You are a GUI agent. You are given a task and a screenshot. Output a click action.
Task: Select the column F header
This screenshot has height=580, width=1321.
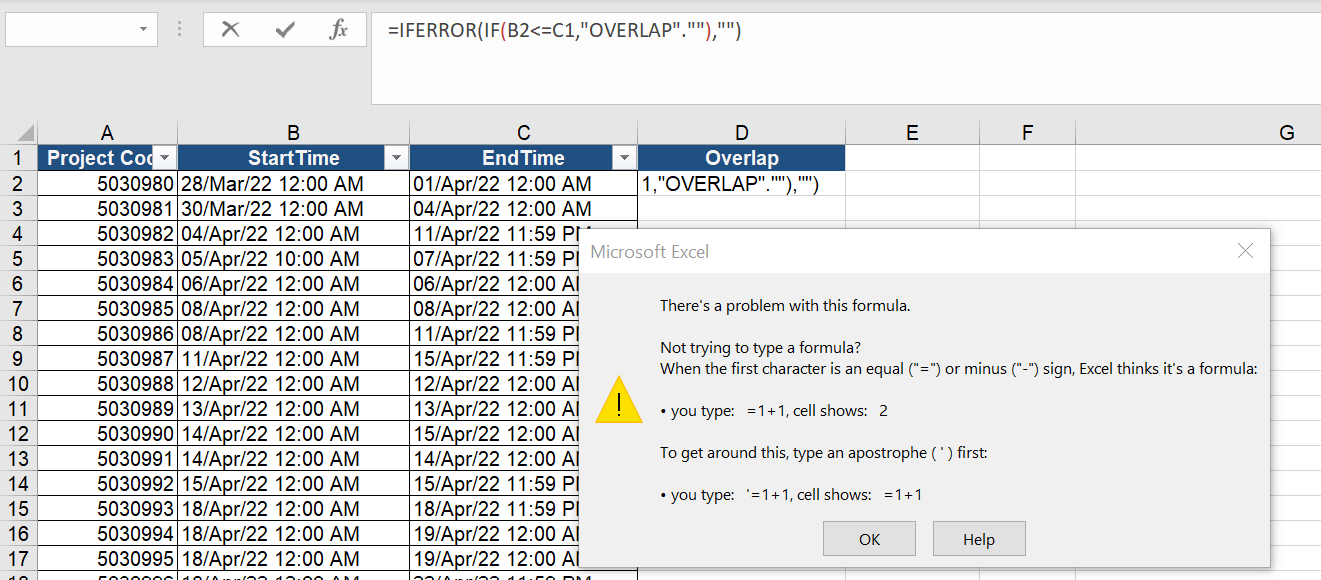tap(1028, 132)
